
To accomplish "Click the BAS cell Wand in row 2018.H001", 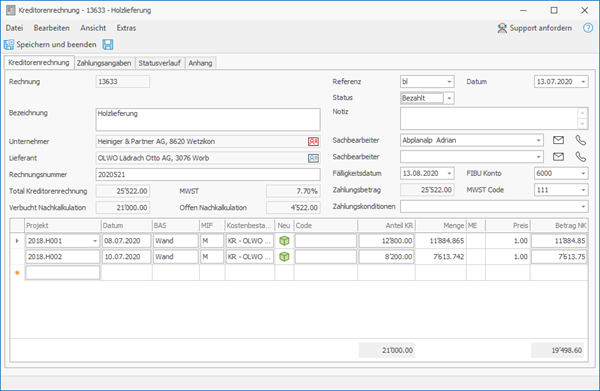I will [x=176, y=241].
